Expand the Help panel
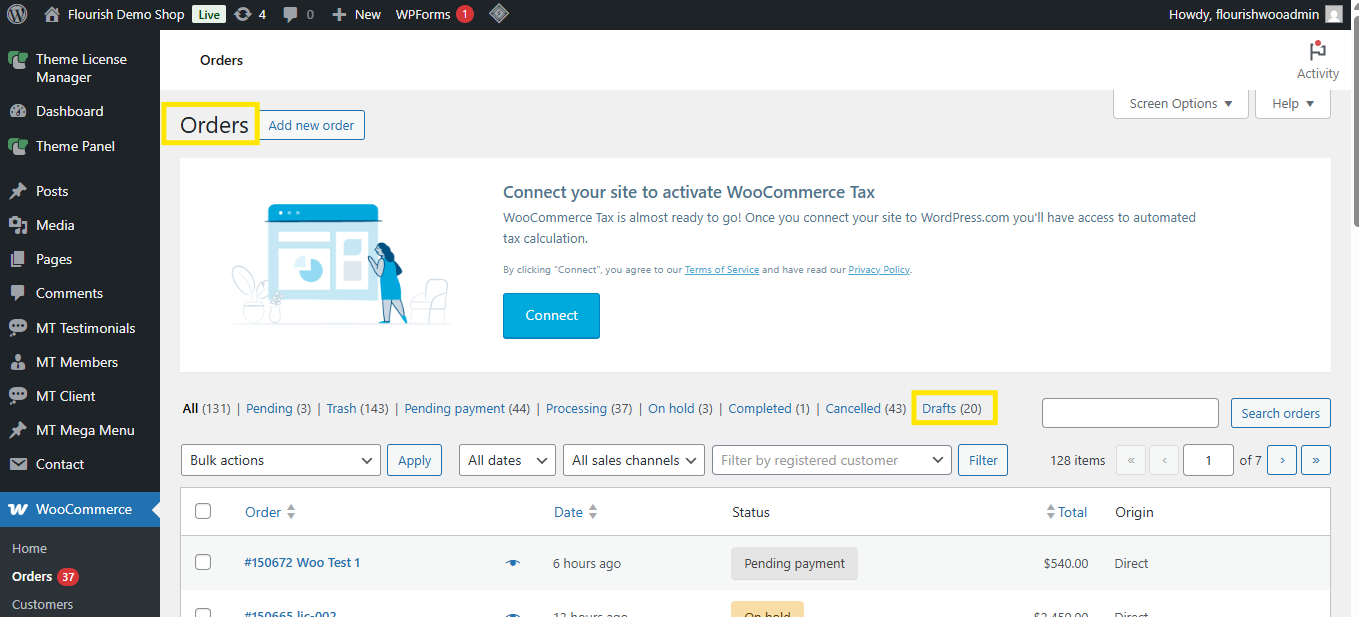The width and height of the screenshot is (1359, 617). (x=1293, y=103)
